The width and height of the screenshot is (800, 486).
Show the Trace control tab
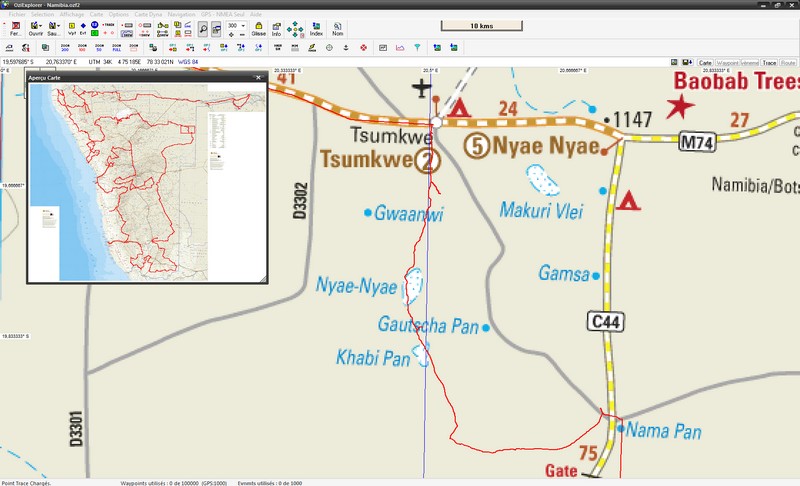click(x=769, y=63)
